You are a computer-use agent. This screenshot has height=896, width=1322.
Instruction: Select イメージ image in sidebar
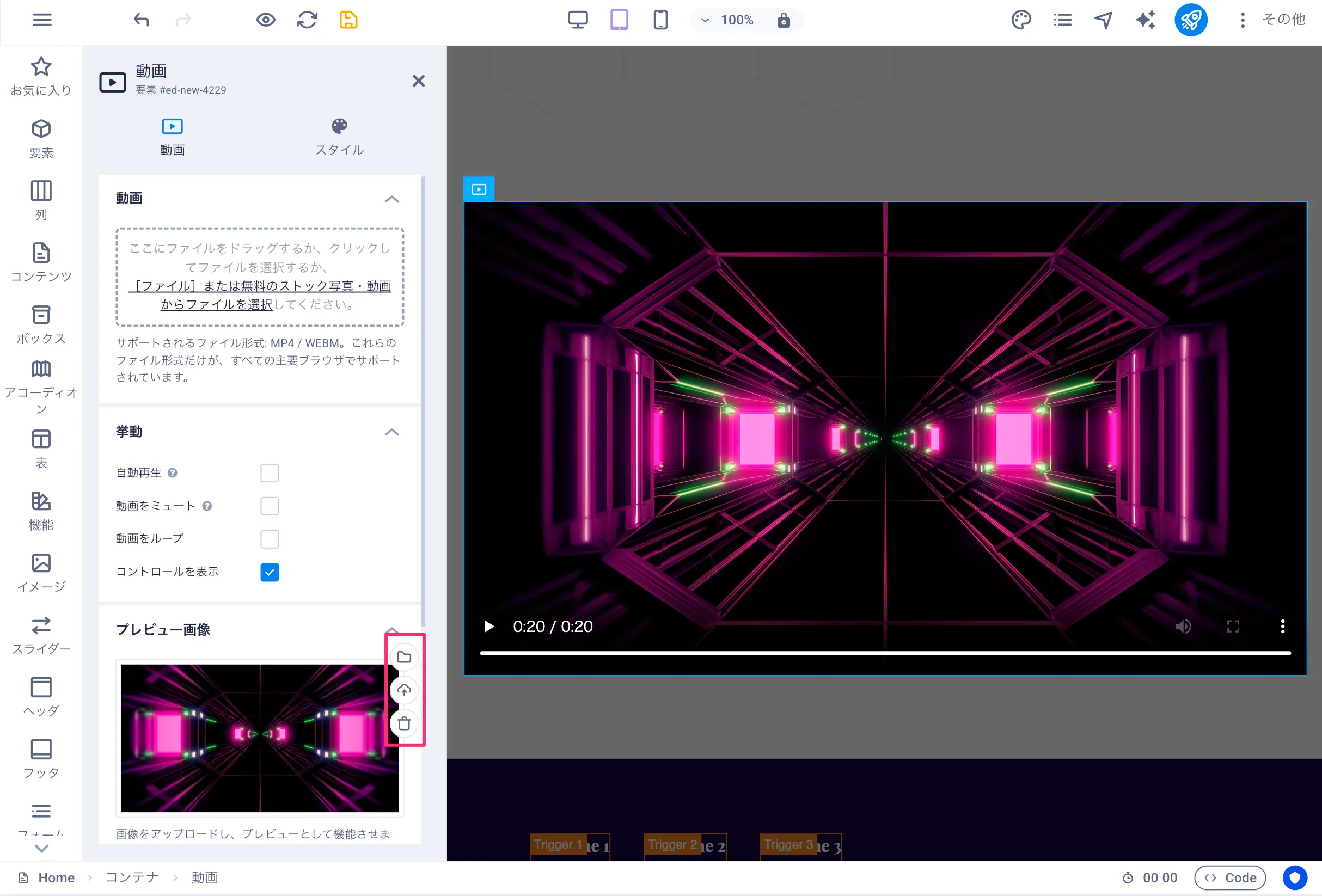[41, 573]
